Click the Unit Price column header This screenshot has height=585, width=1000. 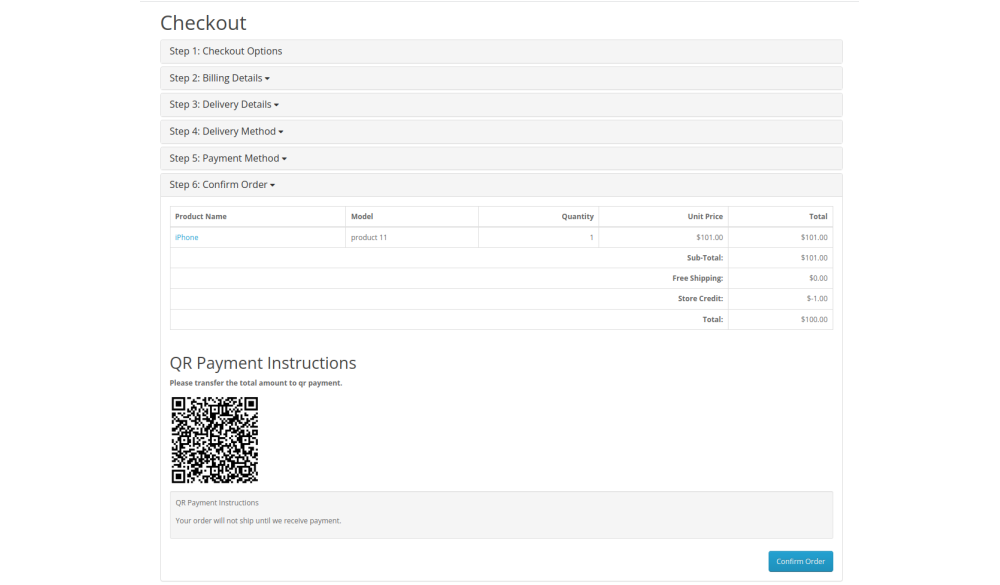pyautogui.click(x=705, y=216)
